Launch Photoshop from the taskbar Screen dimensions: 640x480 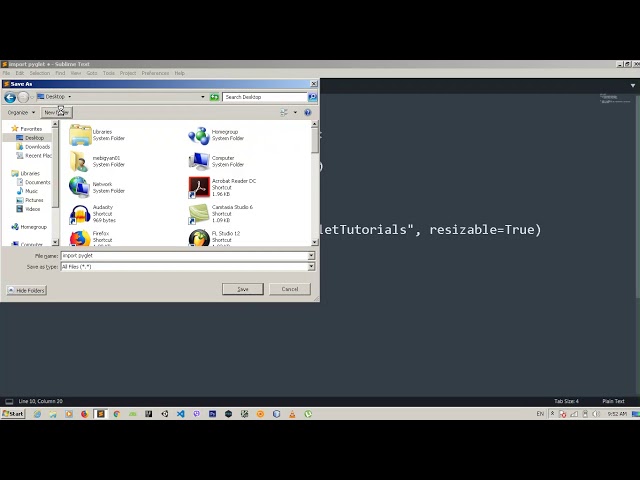[x=212, y=414]
